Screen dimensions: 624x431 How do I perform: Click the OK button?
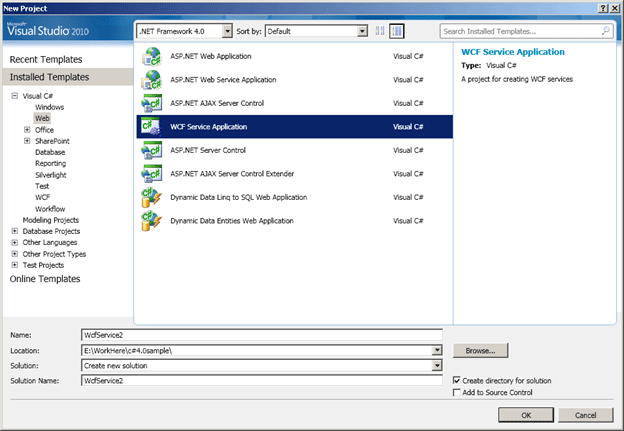click(x=526, y=415)
